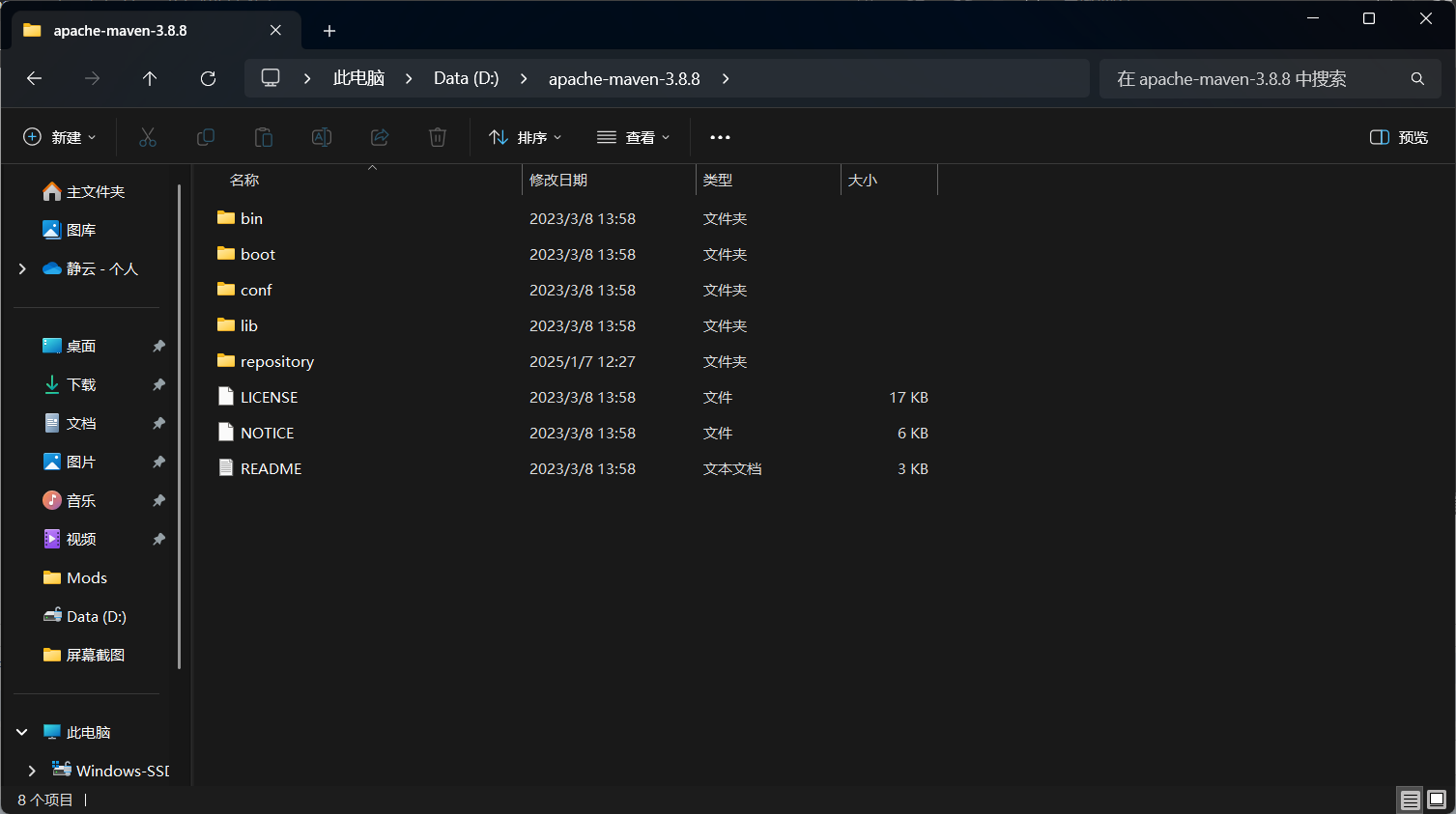The image size is (1456, 814).
Task: Go up one folder level
Action: click(150, 78)
